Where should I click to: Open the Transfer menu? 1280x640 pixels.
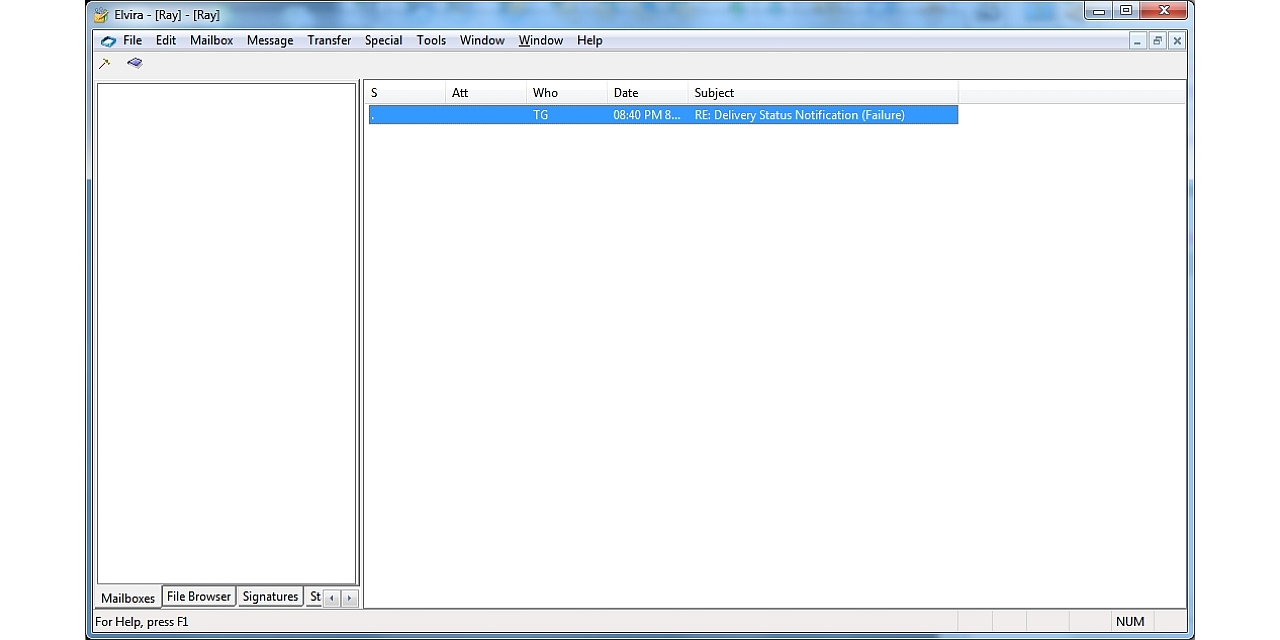[x=329, y=40]
